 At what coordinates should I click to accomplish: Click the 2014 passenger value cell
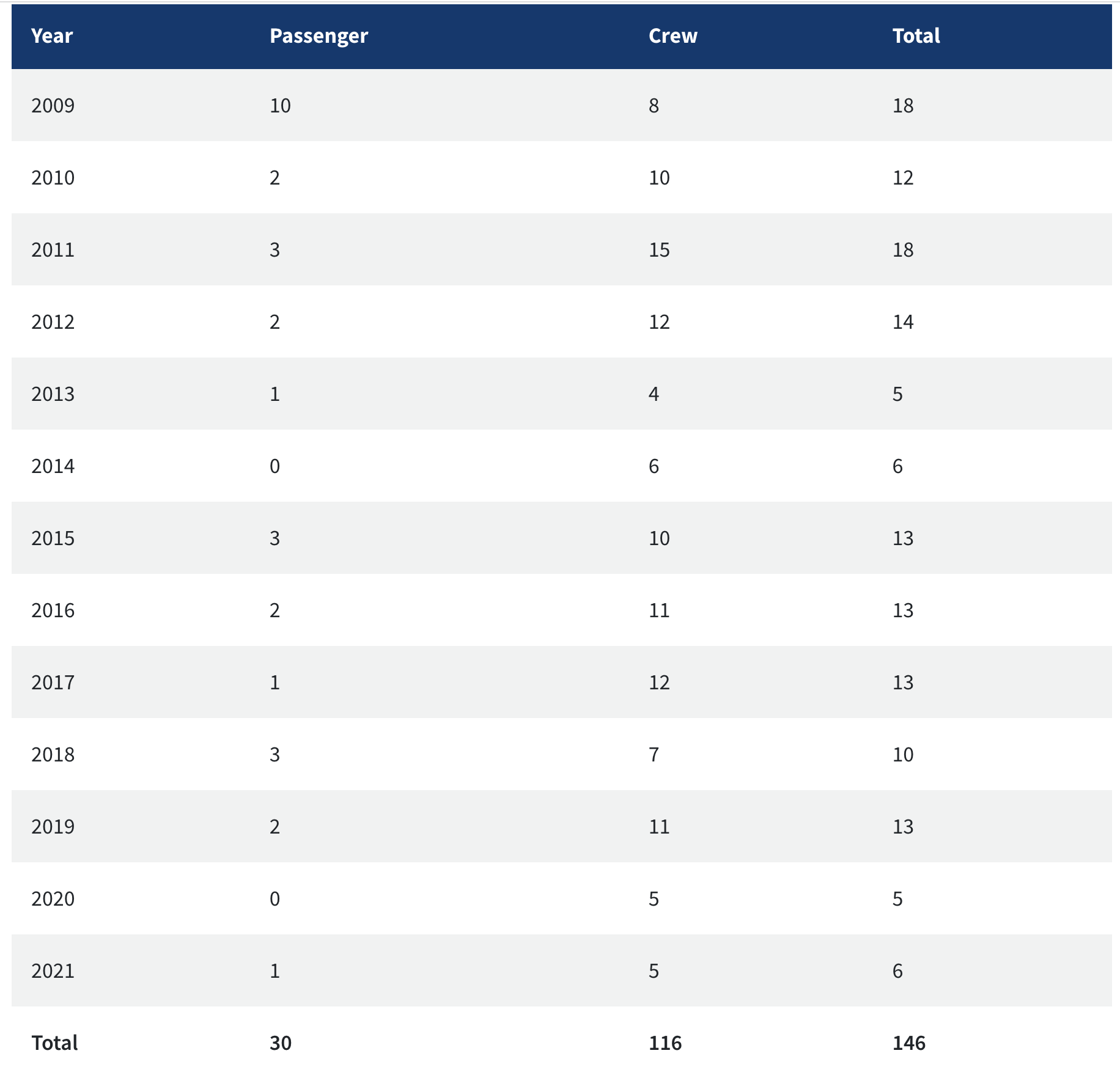(x=275, y=466)
